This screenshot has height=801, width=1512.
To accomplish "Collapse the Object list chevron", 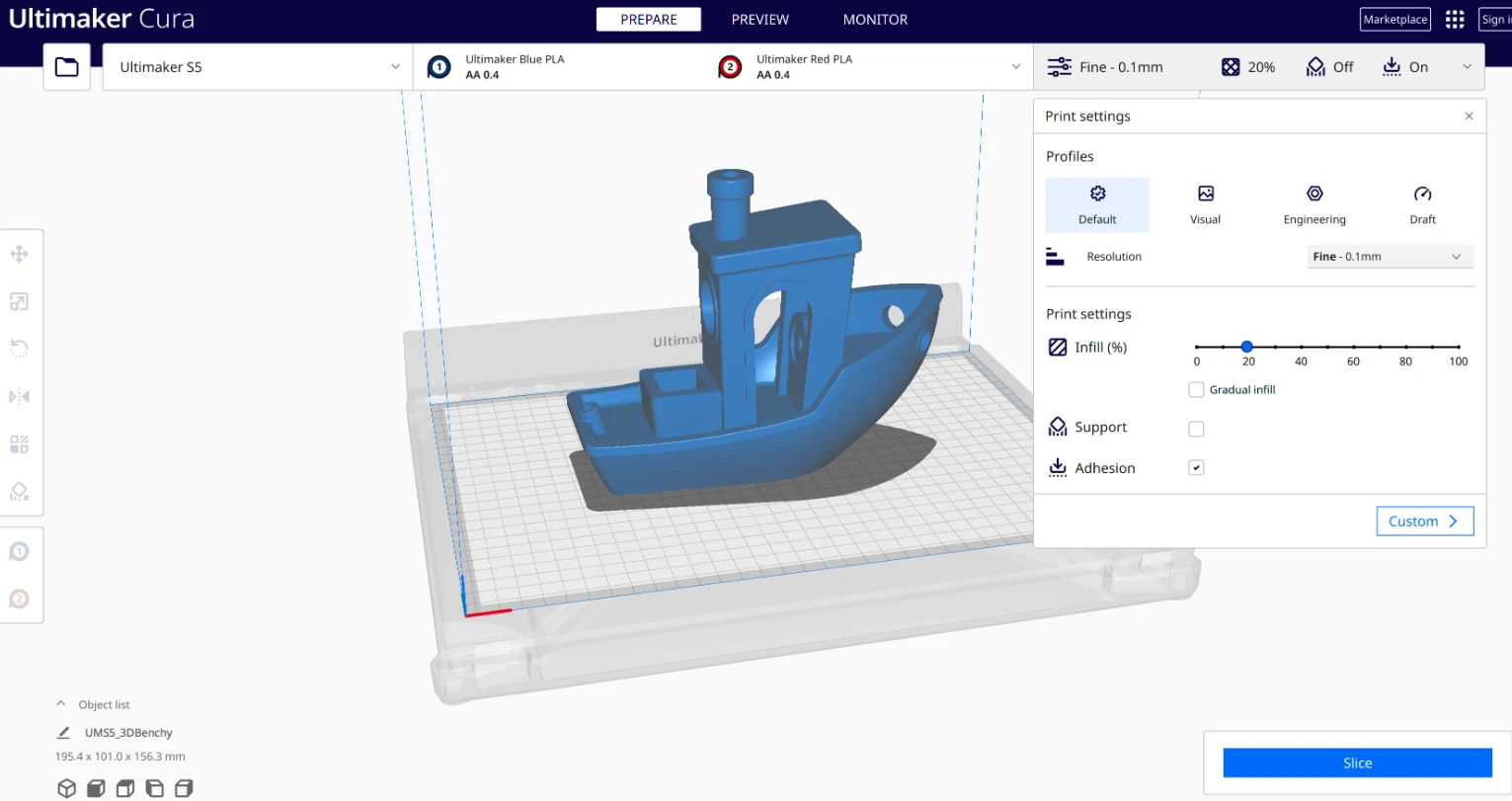I will pyautogui.click(x=61, y=704).
